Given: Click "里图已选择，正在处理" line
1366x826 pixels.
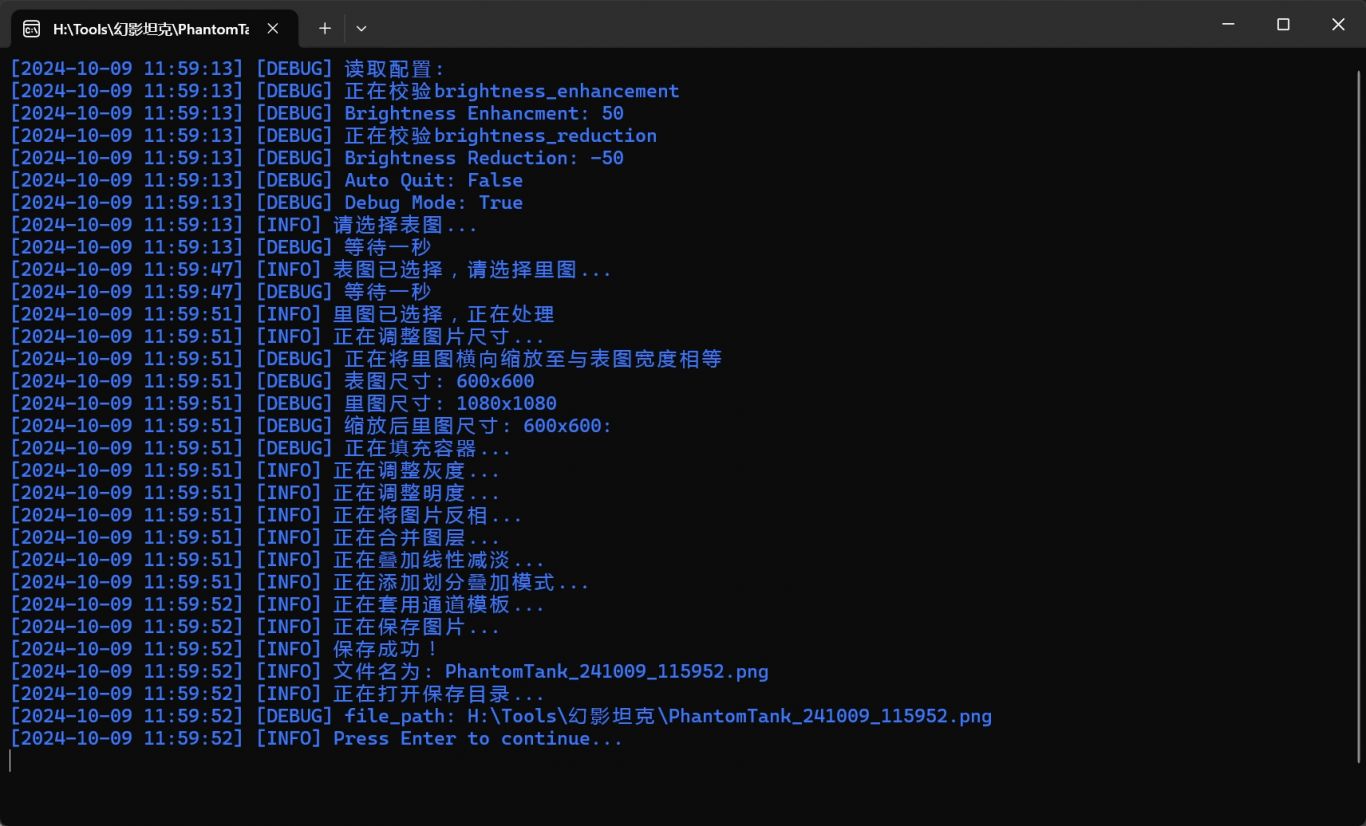Looking at the screenshot, I should tap(282, 314).
